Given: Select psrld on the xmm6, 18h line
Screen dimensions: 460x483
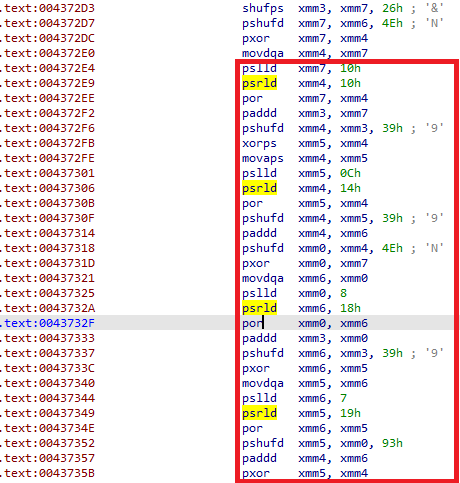Looking at the screenshot, I should (259, 308).
